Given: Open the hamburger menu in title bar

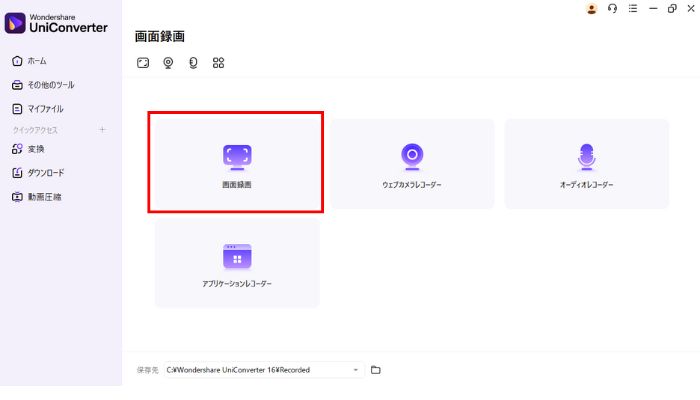Looking at the screenshot, I should coord(633,8).
